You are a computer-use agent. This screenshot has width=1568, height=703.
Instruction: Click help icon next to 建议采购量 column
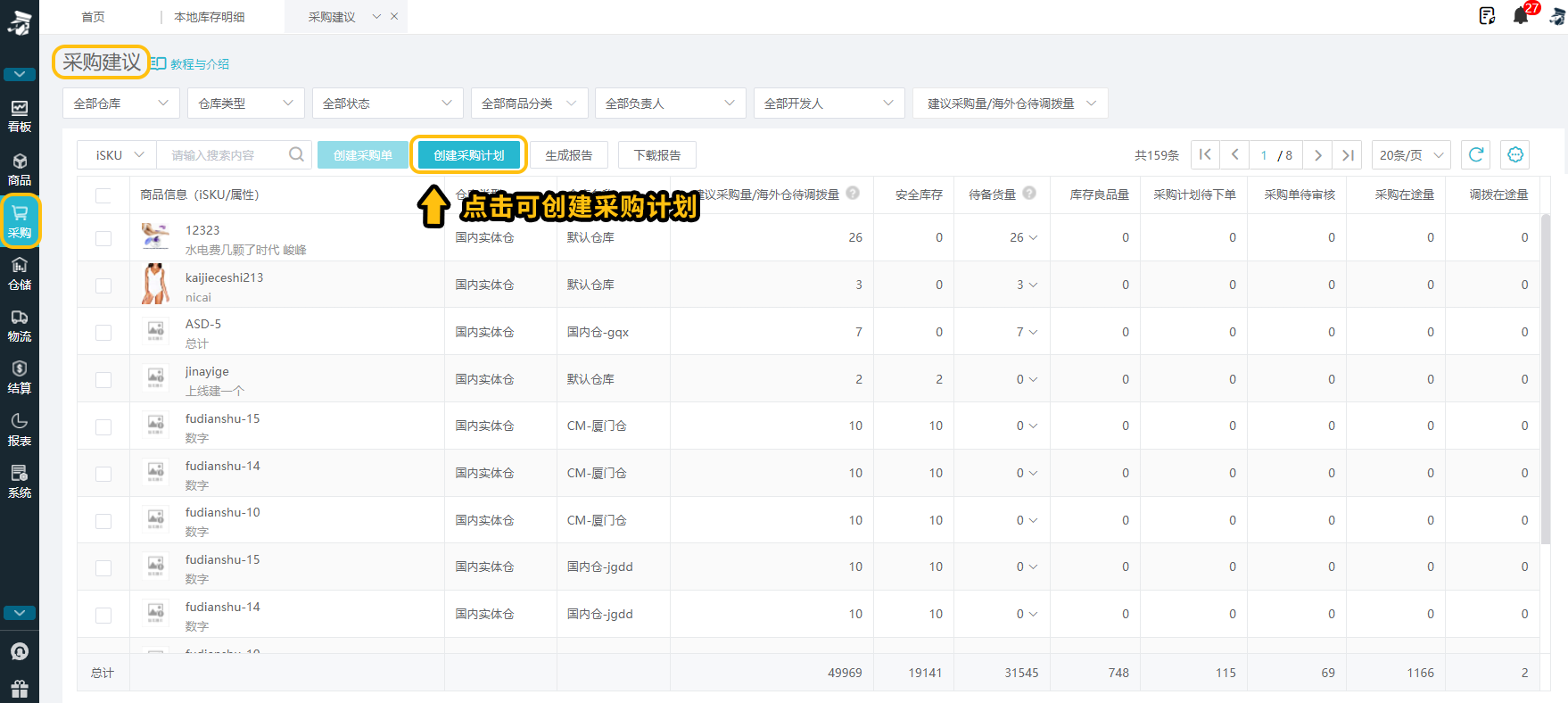(x=853, y=193)
